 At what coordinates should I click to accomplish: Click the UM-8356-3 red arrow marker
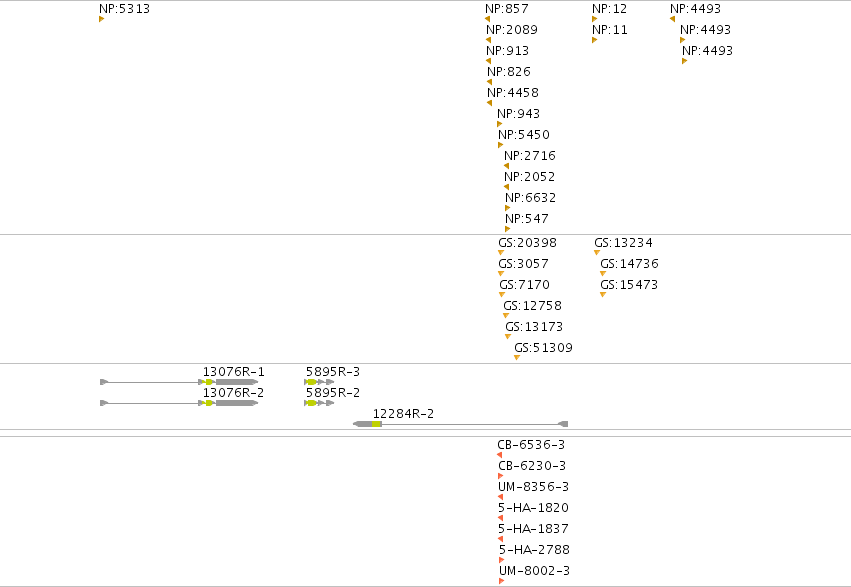coord(500,497)
